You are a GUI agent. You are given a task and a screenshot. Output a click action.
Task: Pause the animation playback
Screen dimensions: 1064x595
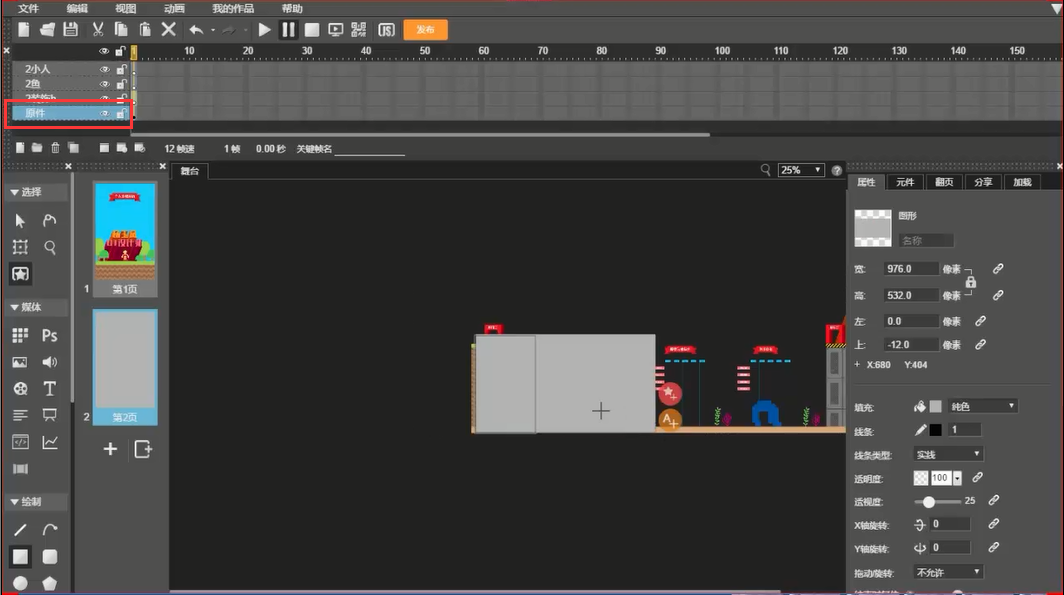pos(288,30)
